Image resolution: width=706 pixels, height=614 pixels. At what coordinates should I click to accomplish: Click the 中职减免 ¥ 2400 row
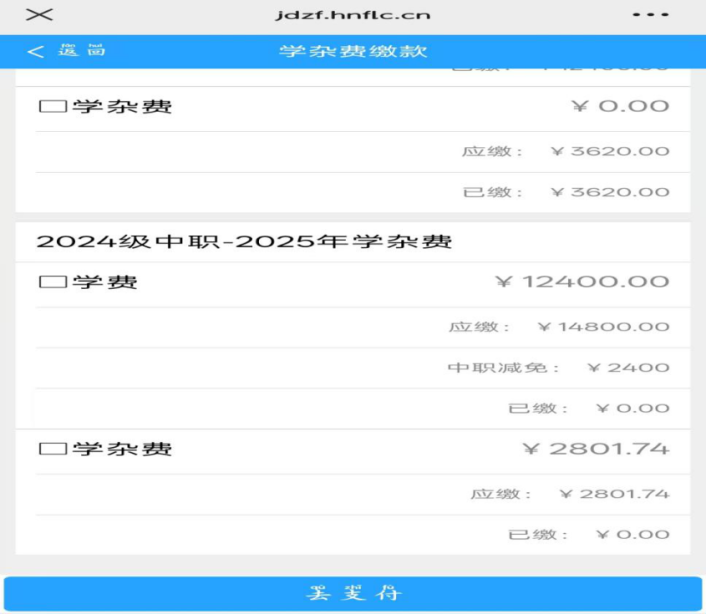[x=363, y=368]
